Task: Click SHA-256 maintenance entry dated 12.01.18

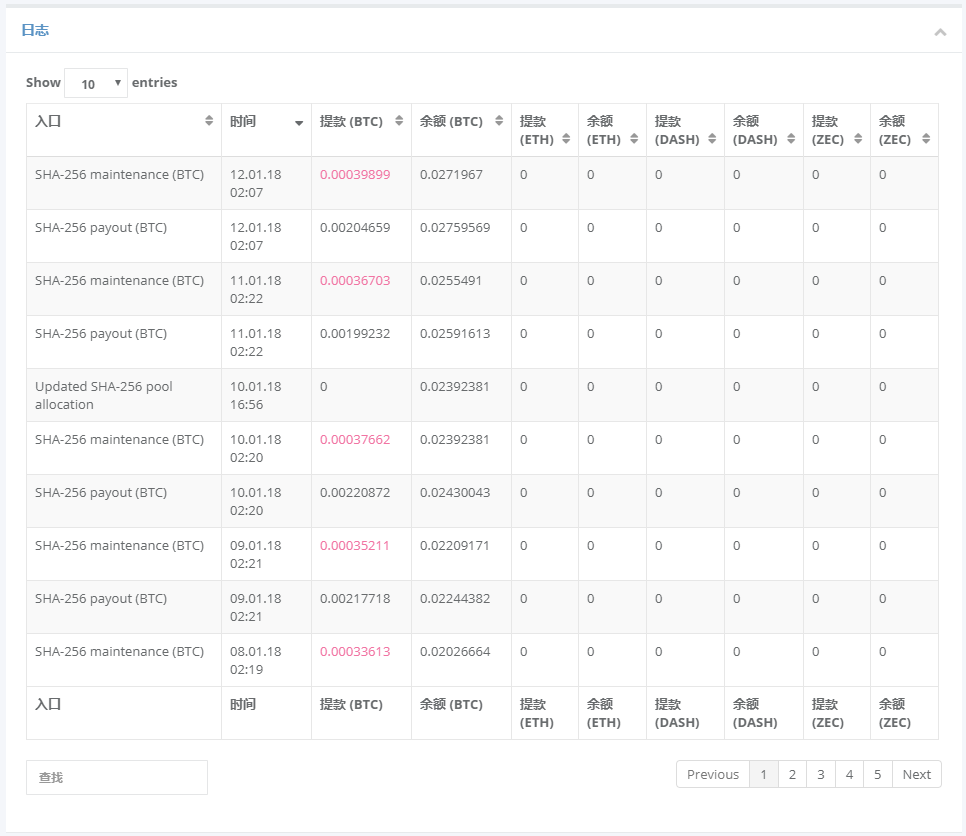Action: point(120,174)
